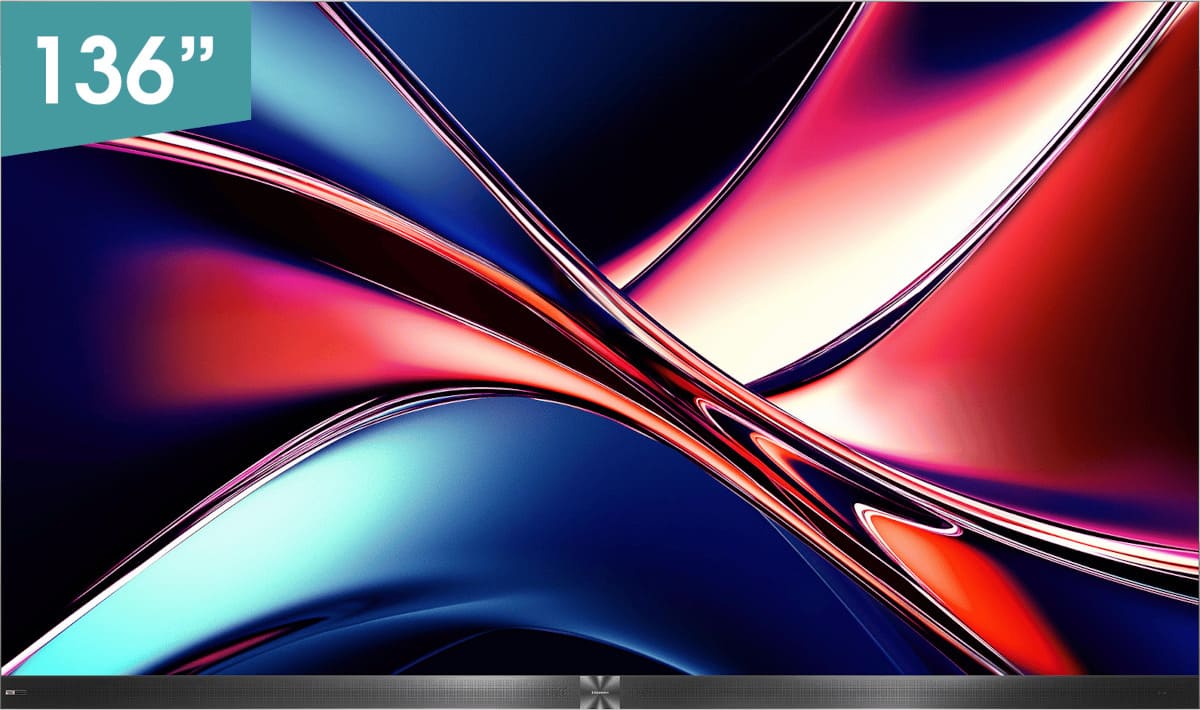
Task: Click the tiny indicator dots on soundbar's right end
Action: tap(1160, 692)
